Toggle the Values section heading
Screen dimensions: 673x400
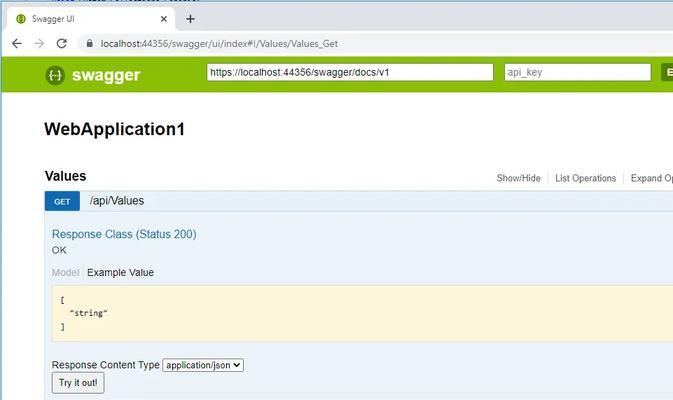[65, 176]
